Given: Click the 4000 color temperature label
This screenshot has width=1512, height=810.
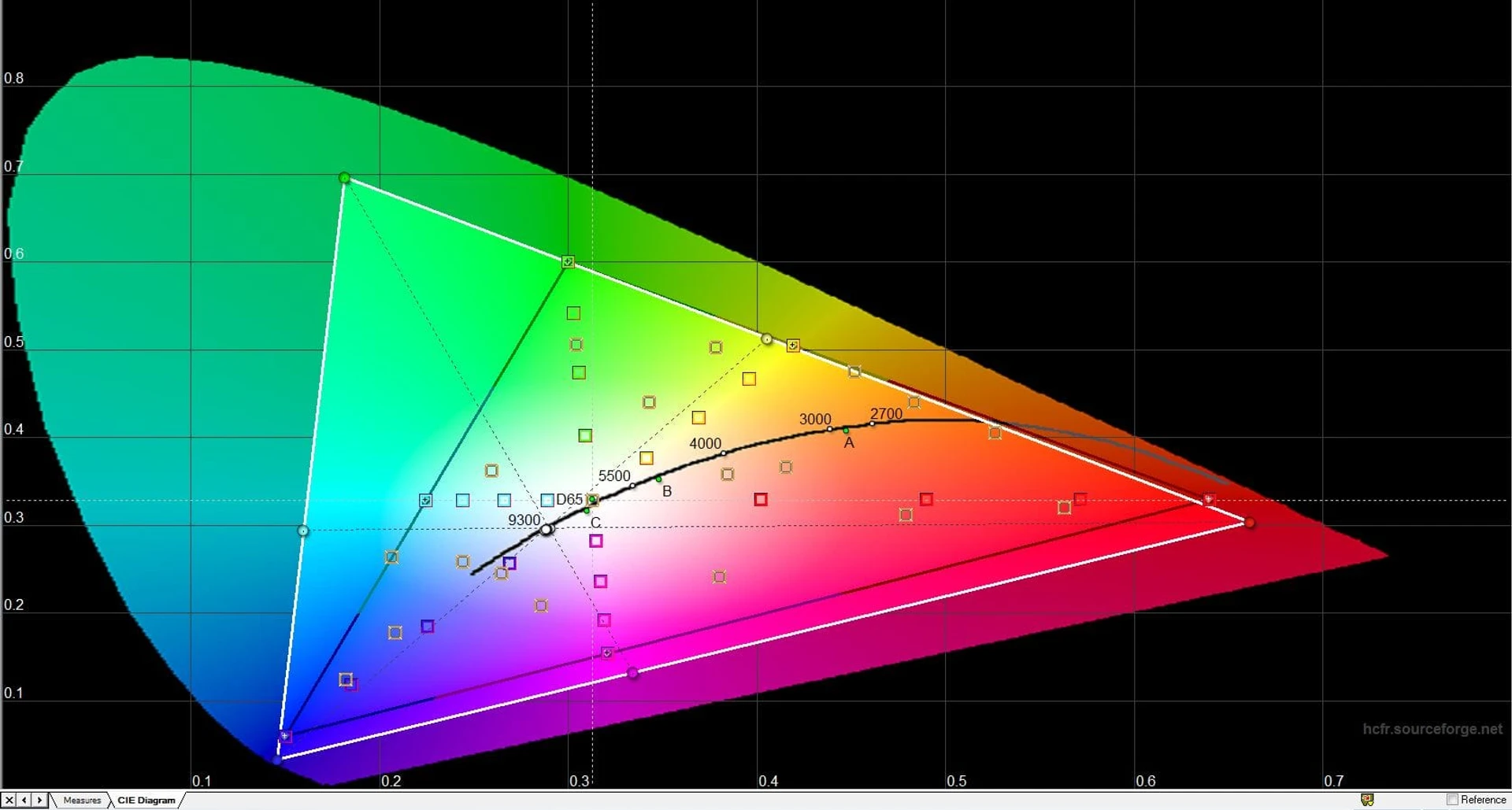Looking at the screenshot, I should point(705,443).
